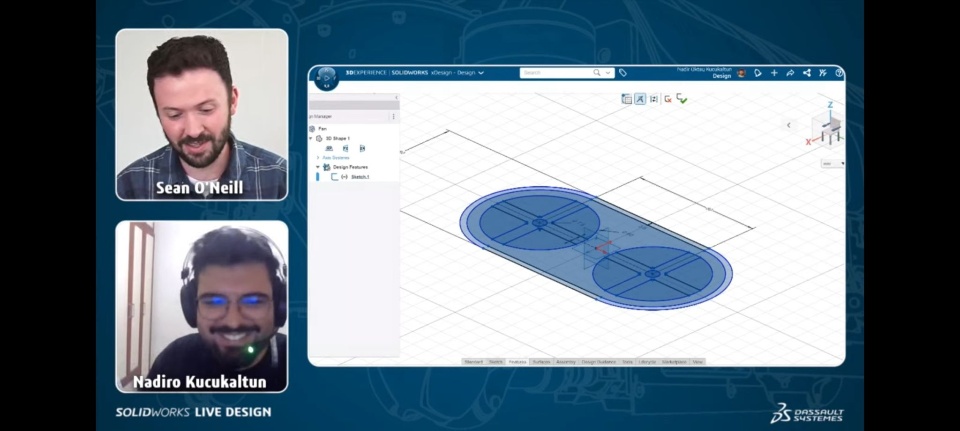The width and height of the screenshot is (960, 431).
Task: Open the 3DEXPERIENCE compass
Action: coord(327,78)
